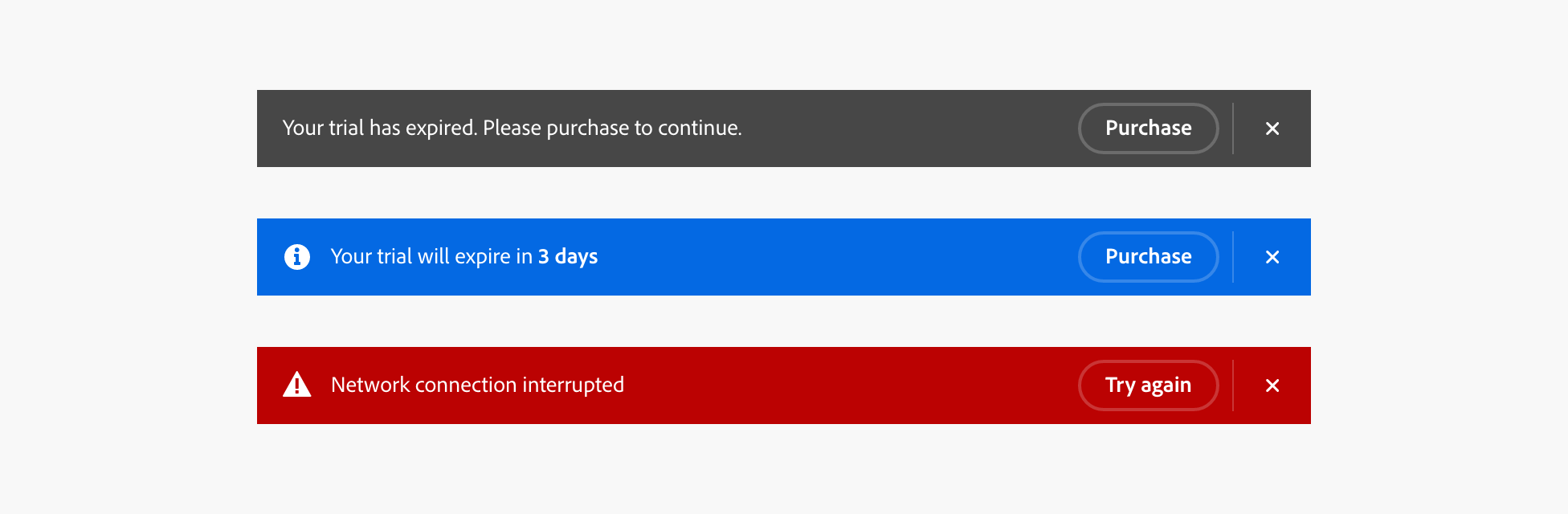The width and height of the screenshot is (1568, 514).
Task: Click the empty middle of the gray banner
Action: [908, 128]
